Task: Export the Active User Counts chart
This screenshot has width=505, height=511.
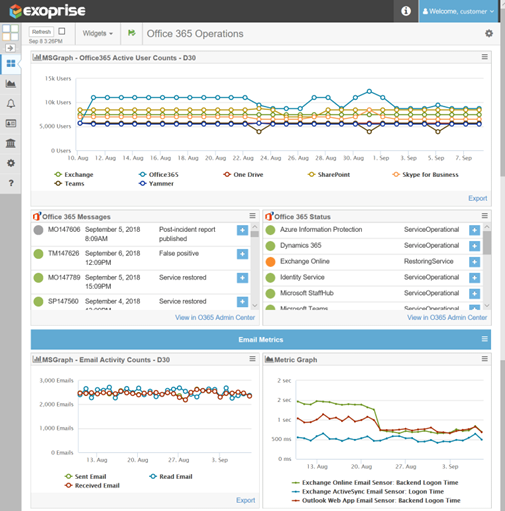Action: pos(478,198)
